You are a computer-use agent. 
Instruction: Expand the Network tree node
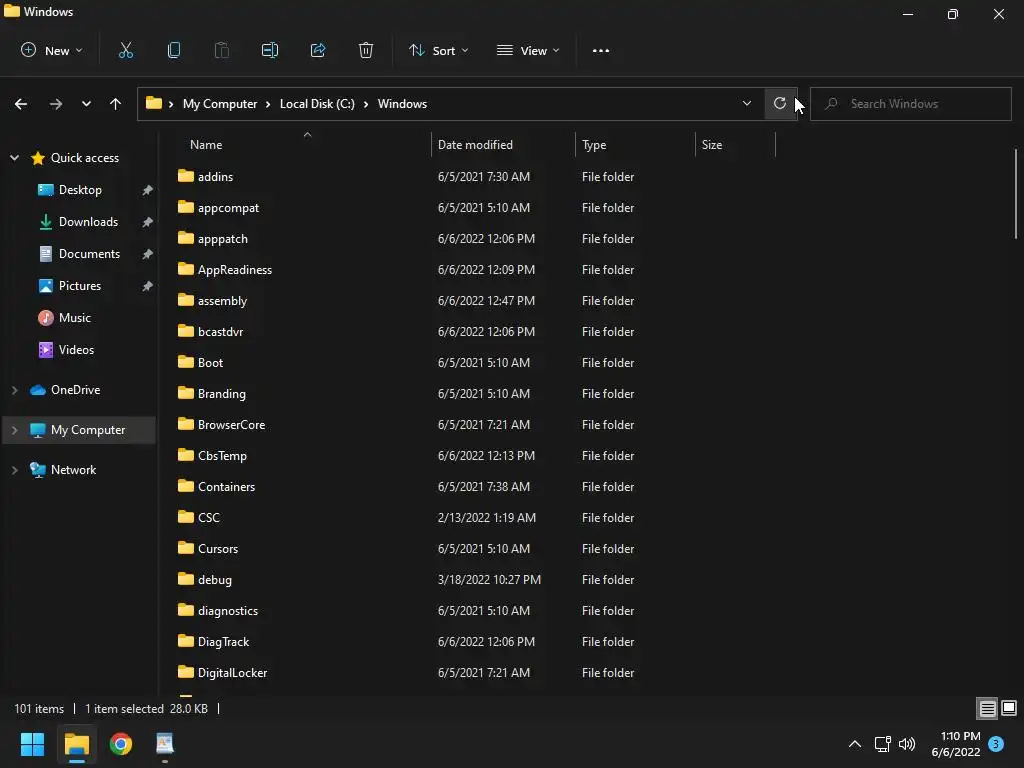[14, 470]
